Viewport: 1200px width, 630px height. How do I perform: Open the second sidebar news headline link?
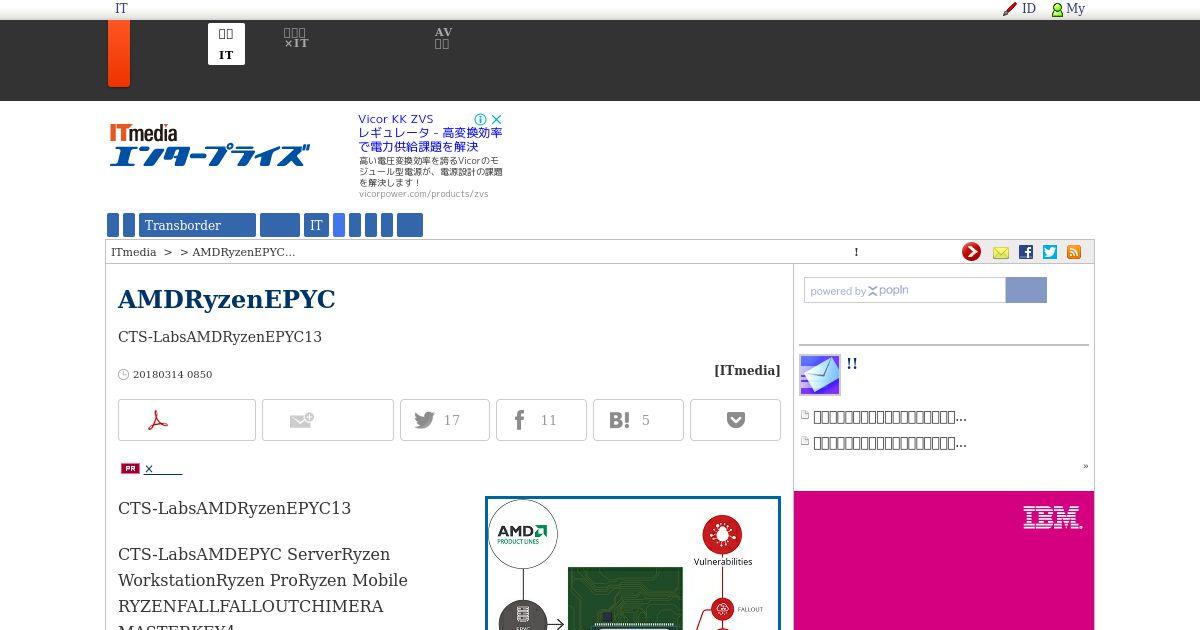(x=890, y=443)
